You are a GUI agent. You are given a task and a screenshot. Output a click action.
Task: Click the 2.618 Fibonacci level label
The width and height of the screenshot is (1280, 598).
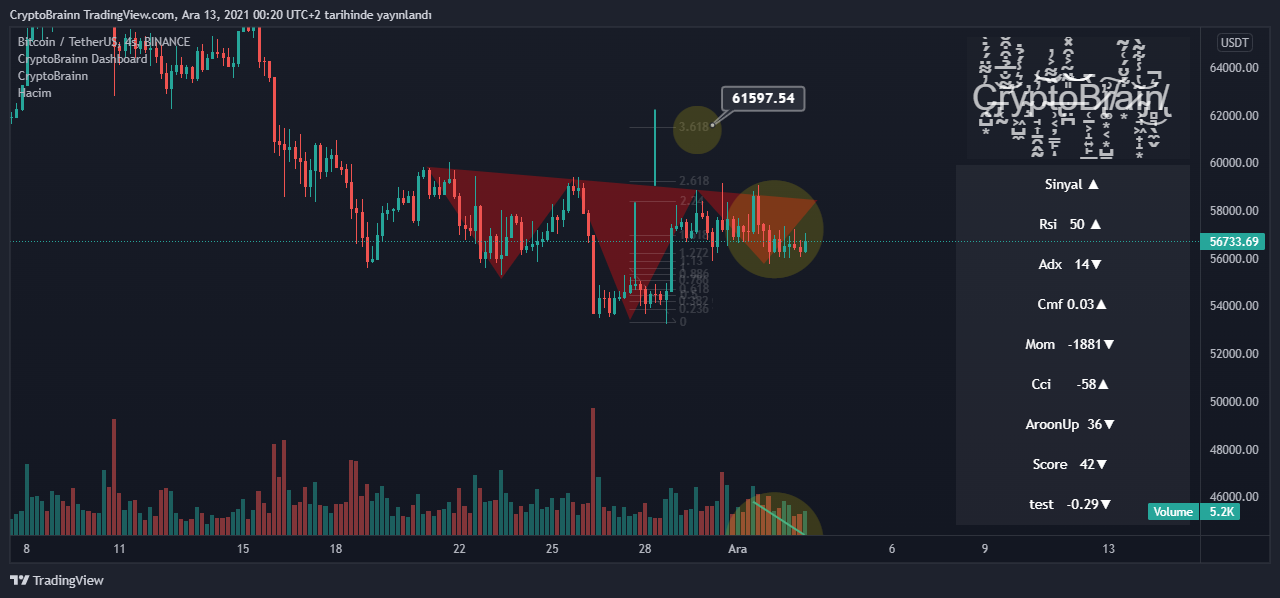pyautogui.click(x=694, y=181)
